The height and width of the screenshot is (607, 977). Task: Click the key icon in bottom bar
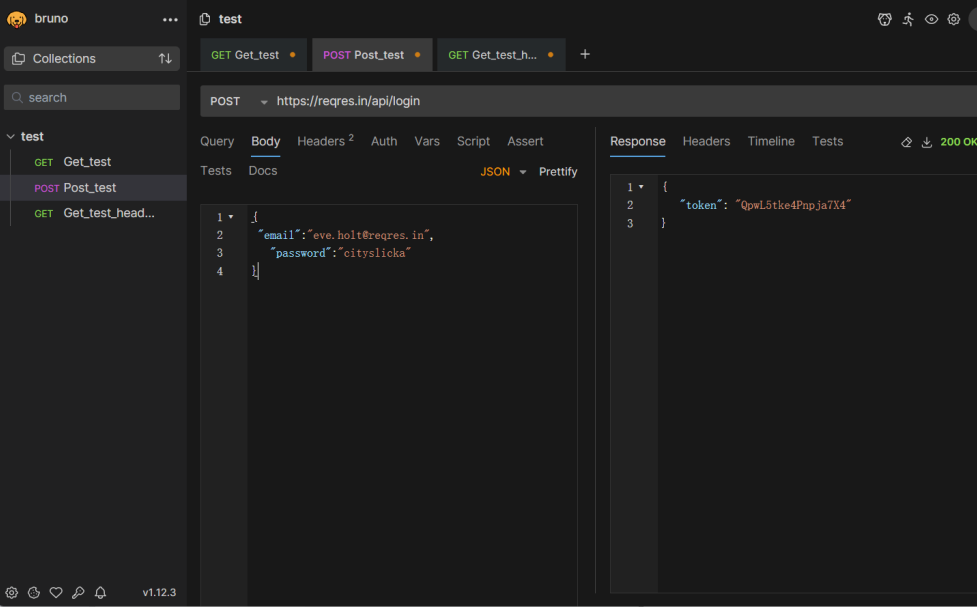tap(78, 593)
